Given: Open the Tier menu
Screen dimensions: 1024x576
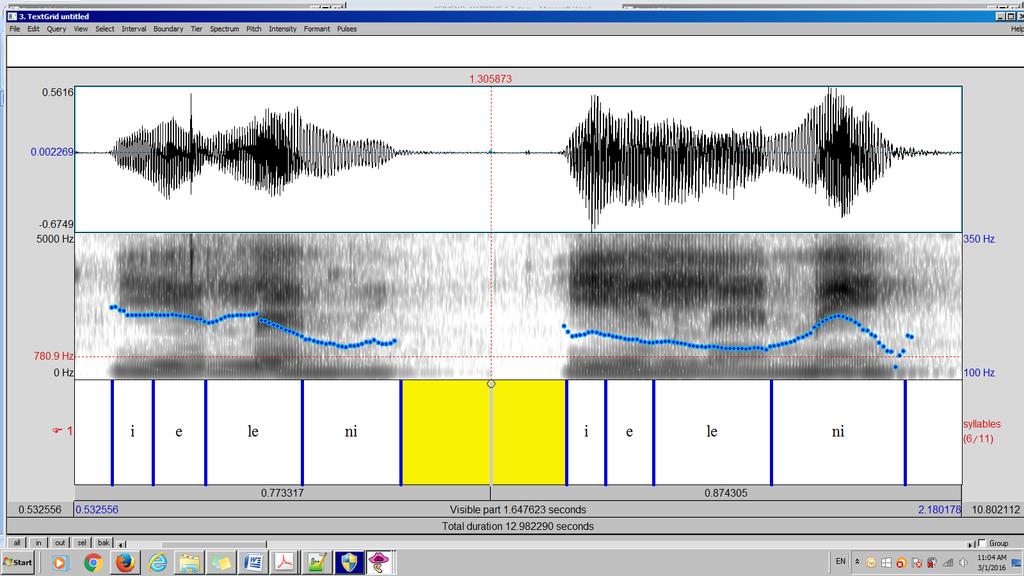Looking at the screenshot, I should point(196,29).
